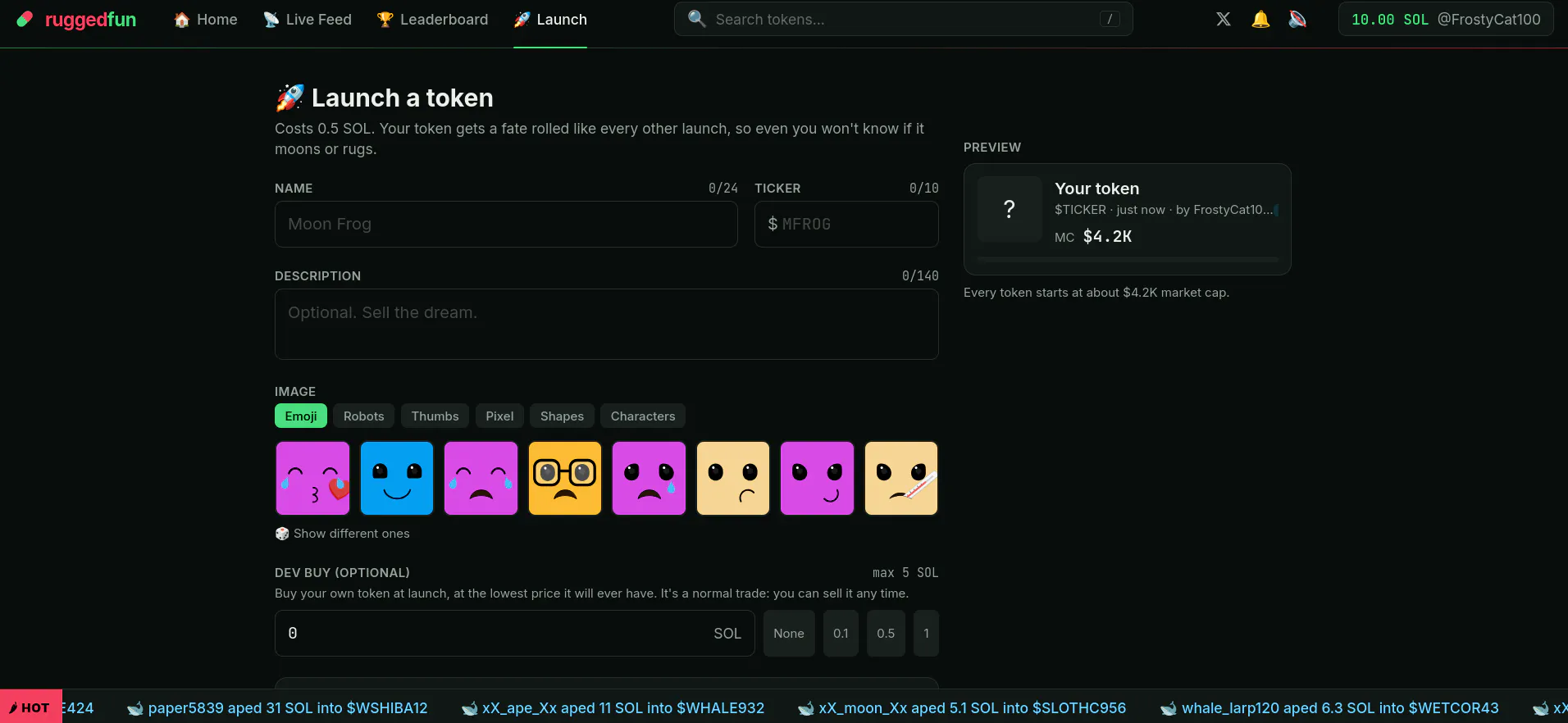1568x723 pixels.
Task: Pick the pink crying-both-eyes emoji
Action: (x=481, y=479)
